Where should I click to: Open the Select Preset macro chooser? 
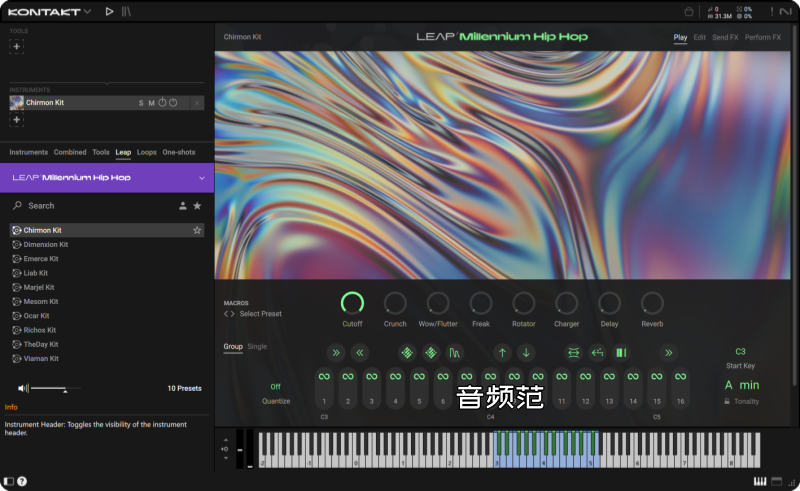[260, 314]
